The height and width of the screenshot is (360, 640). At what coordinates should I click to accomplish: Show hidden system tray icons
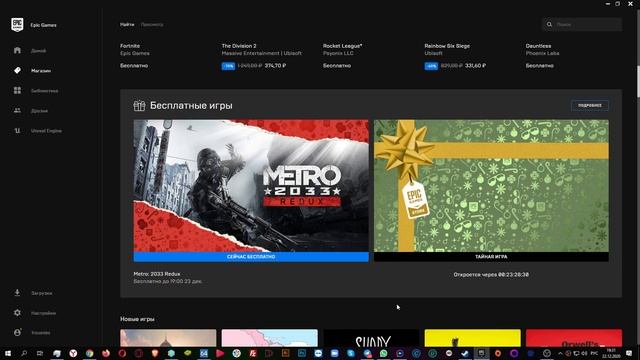tap(560, 353)
